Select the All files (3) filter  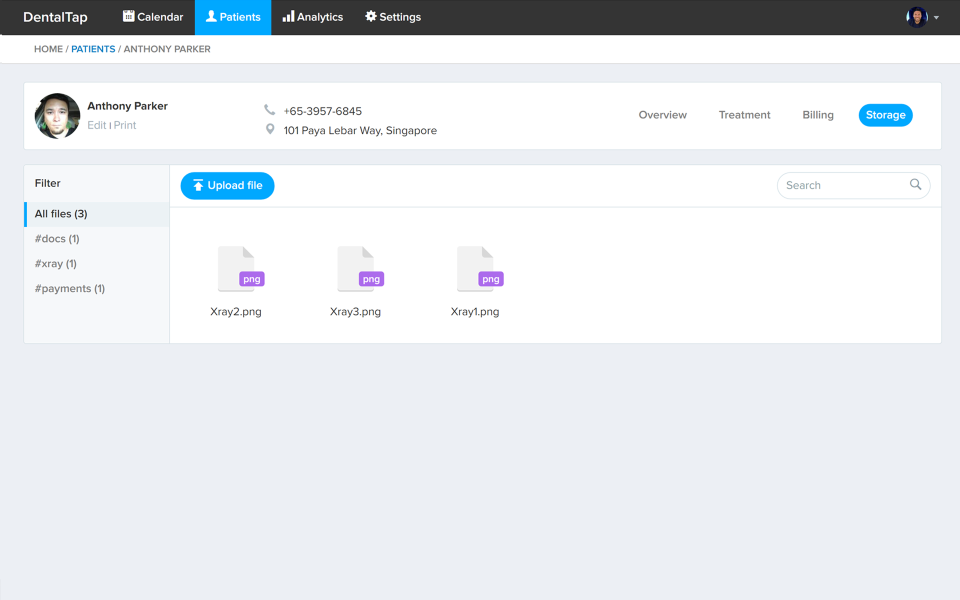pos(97,214)
